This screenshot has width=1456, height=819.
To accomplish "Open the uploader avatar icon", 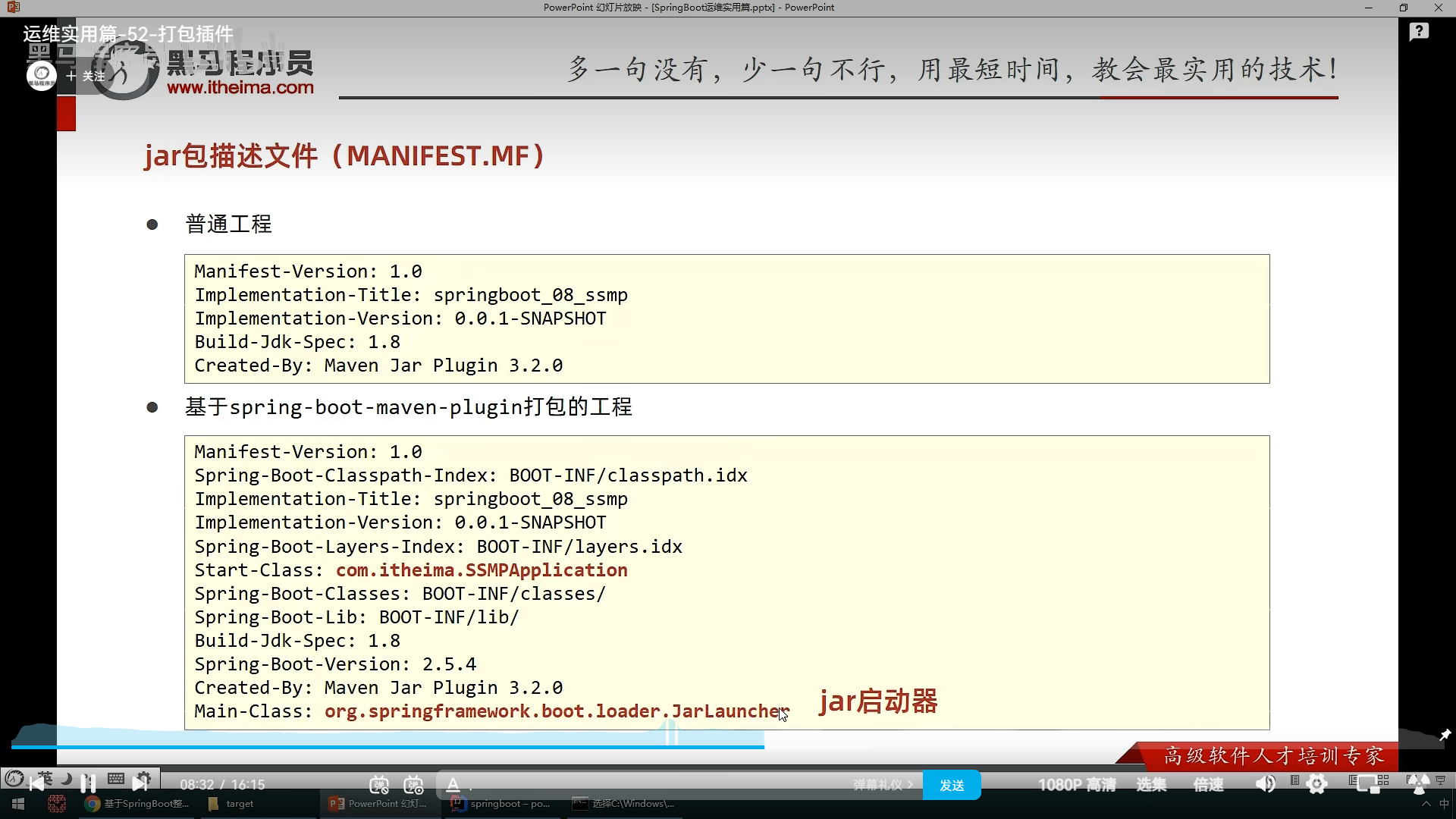I will coord(41,76).
